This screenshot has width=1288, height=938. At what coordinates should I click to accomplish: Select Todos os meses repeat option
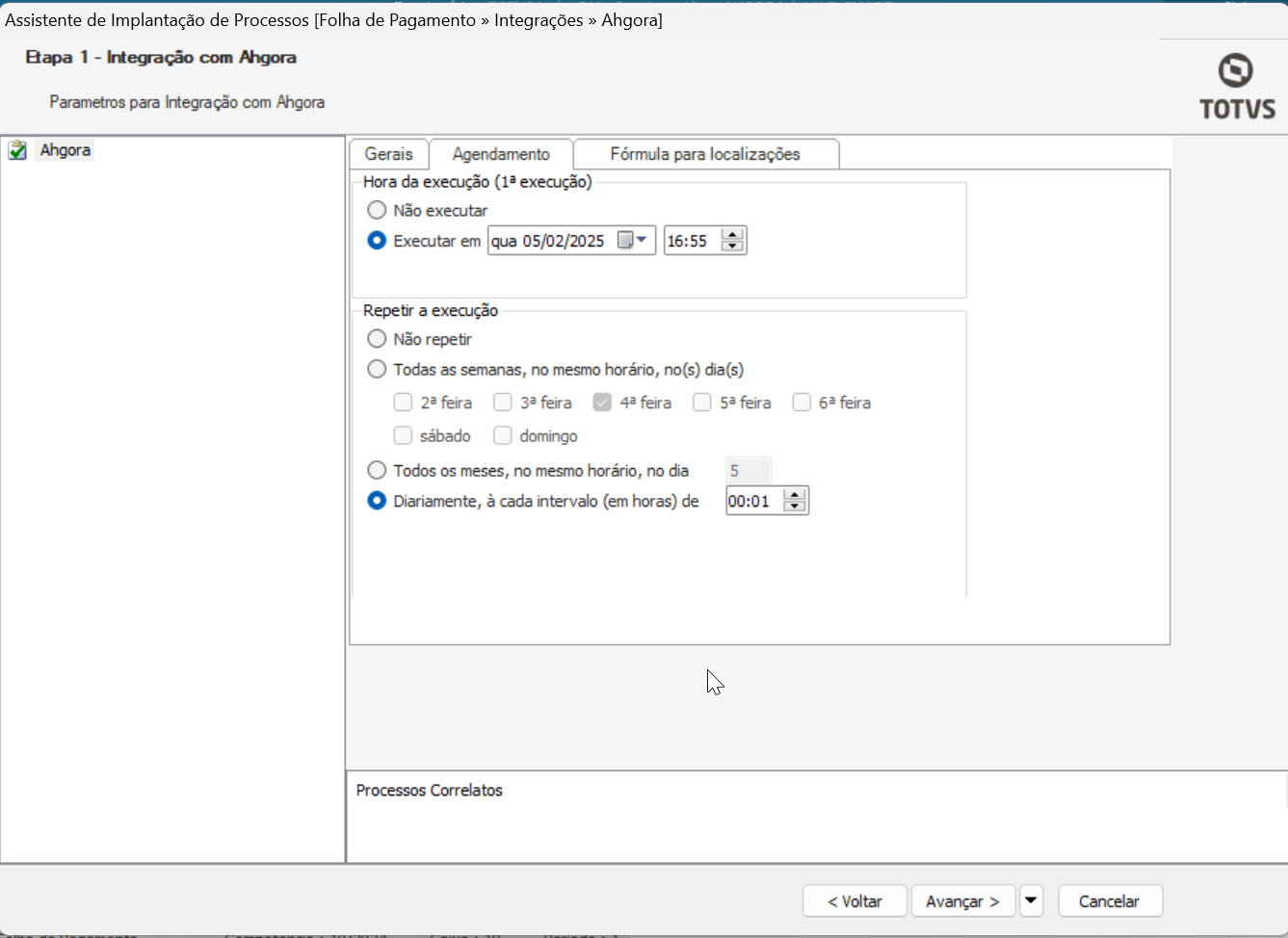tap(377, 471)
